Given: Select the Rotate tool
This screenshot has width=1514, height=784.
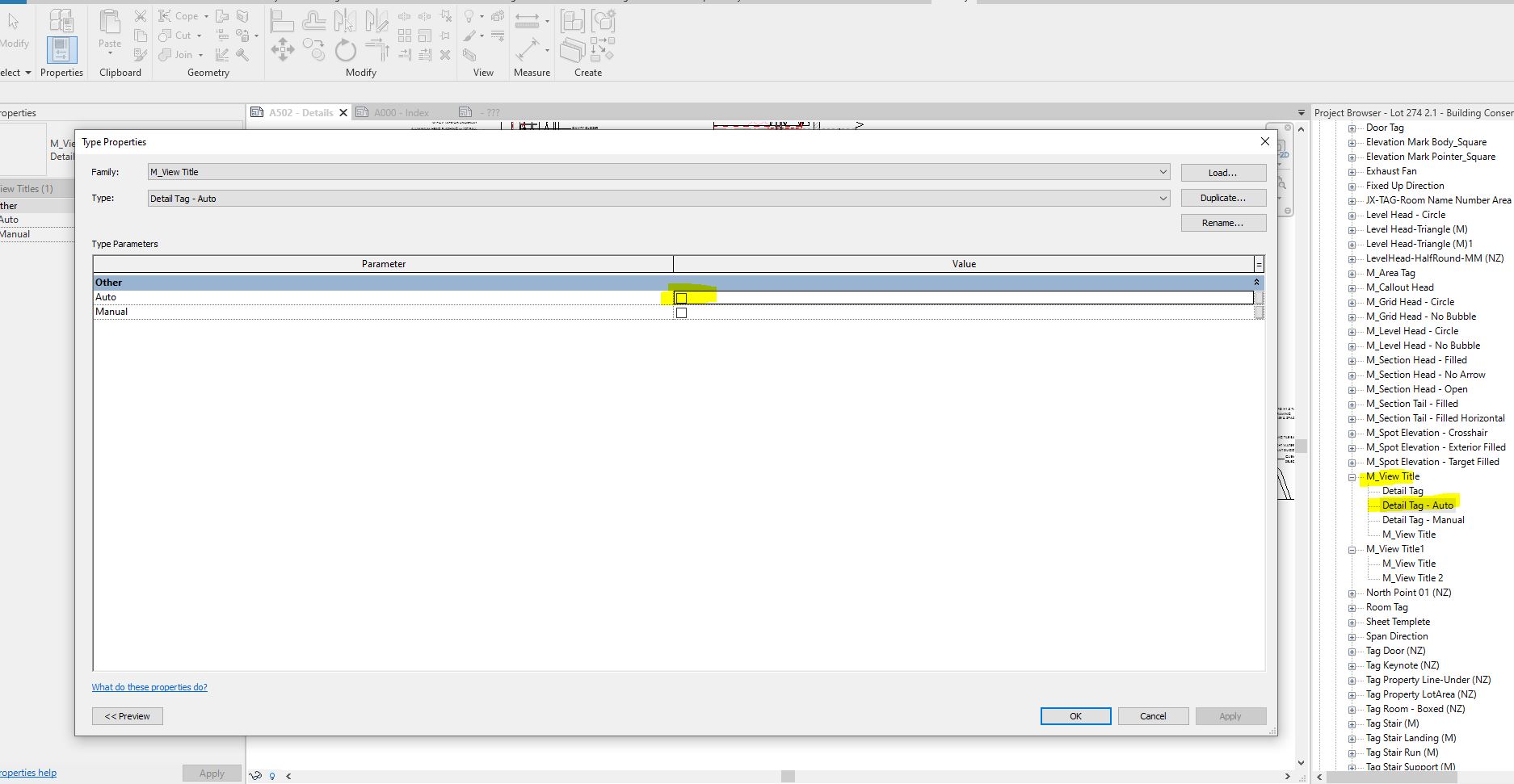Looking at the screenshot, I should point(345,52).
